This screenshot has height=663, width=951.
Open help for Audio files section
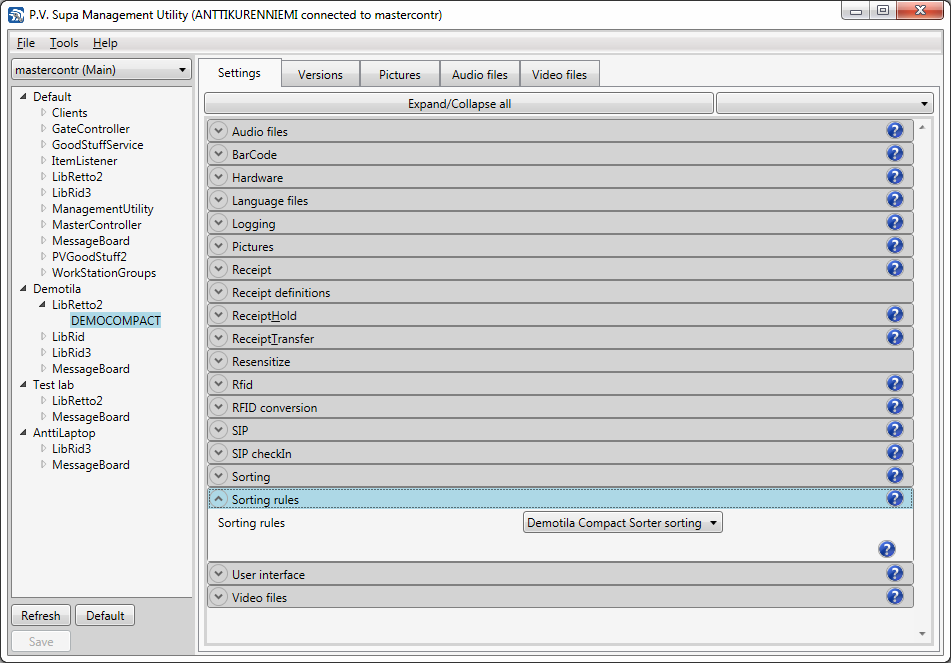tap(895, 130)
